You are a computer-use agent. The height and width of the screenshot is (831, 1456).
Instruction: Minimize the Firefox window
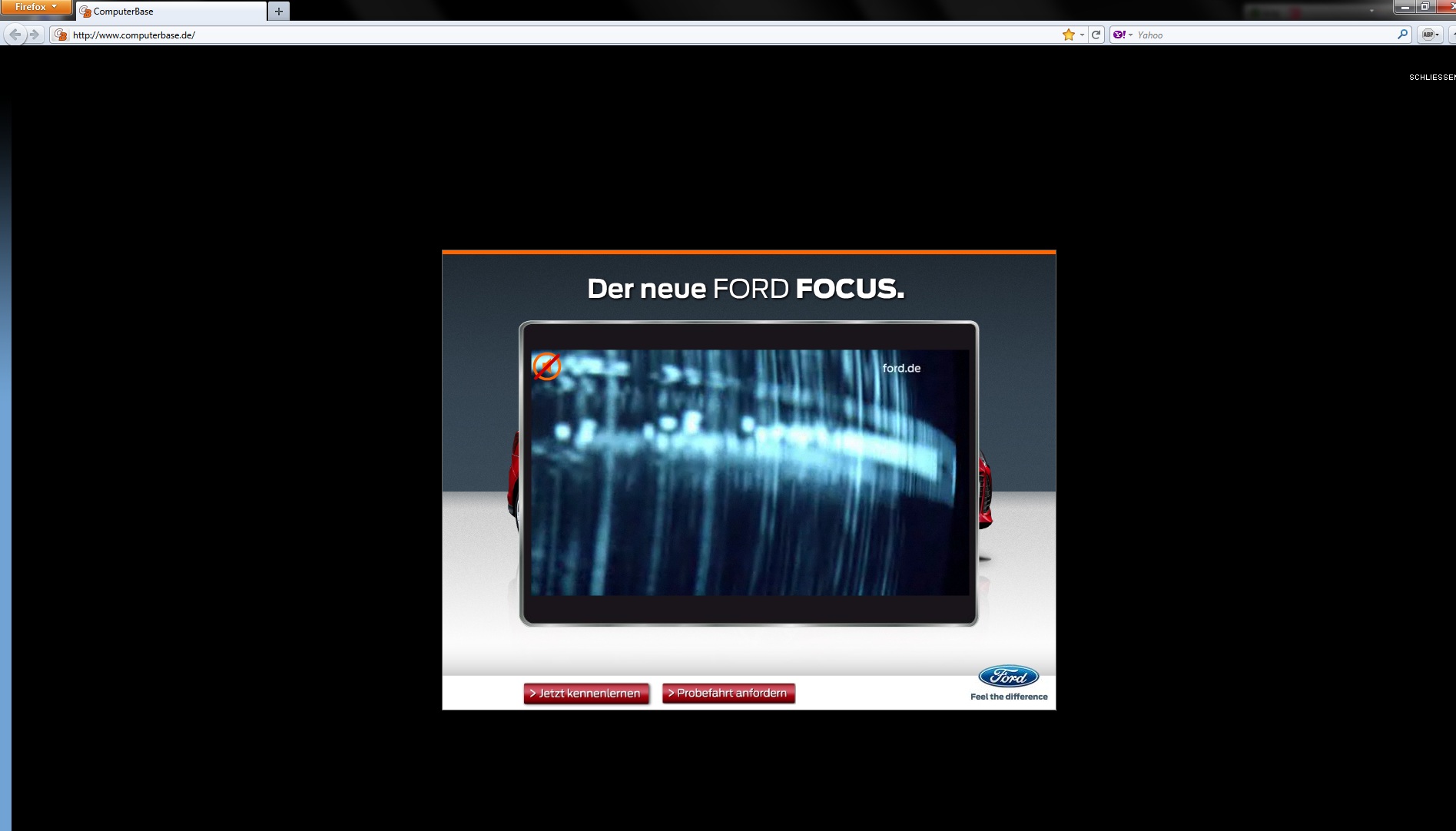pos(1405,7)
